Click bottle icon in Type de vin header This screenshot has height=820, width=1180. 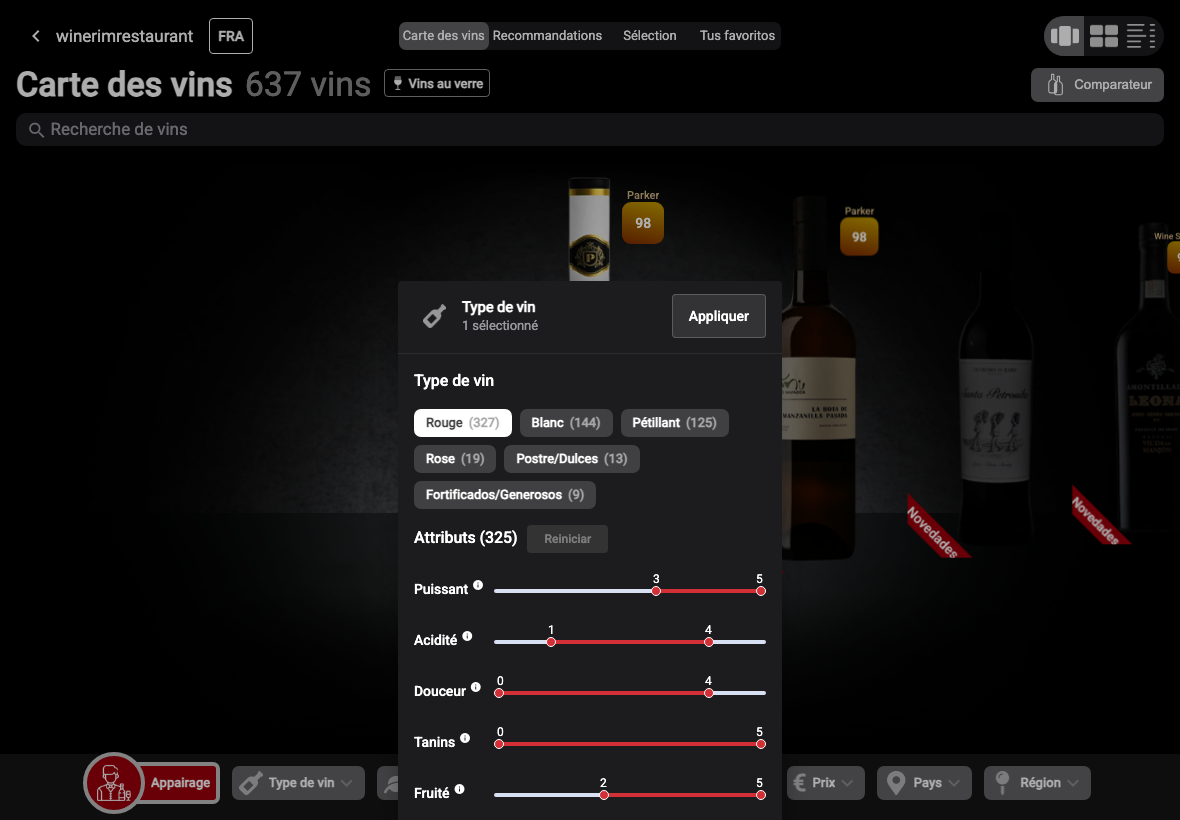pos(434,316)
